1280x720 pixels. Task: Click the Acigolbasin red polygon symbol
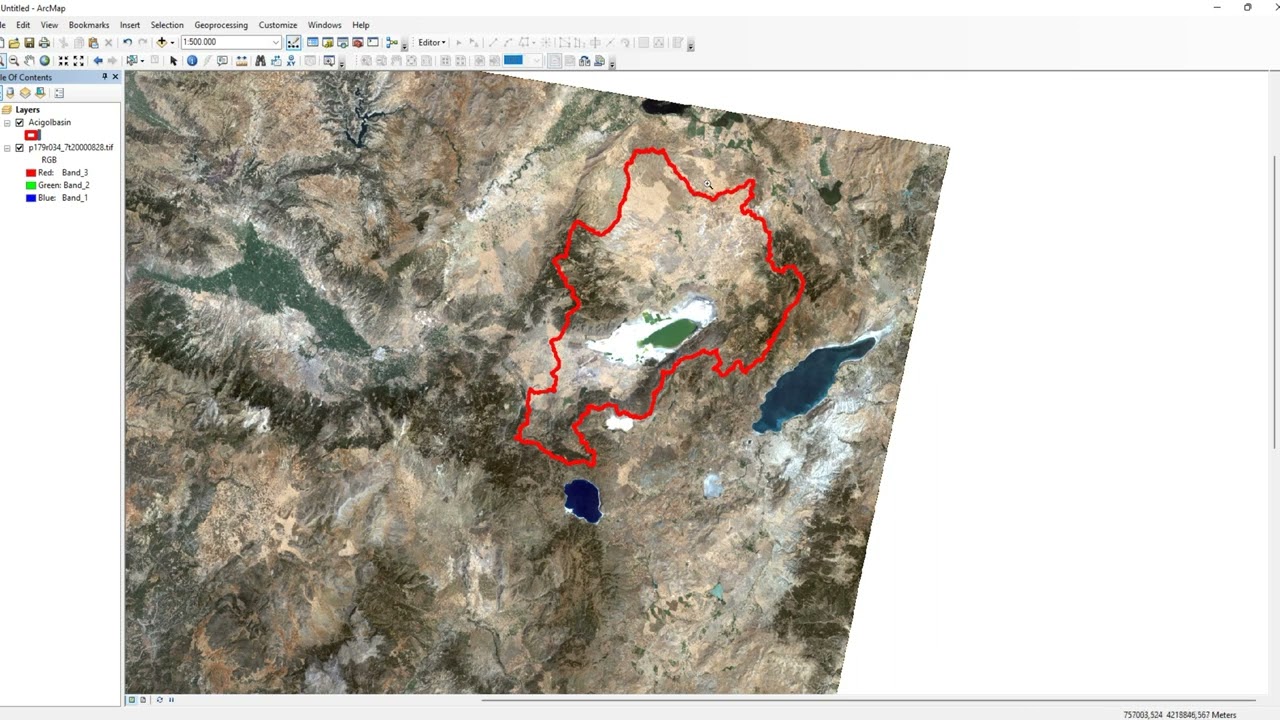click(x=32, y=135)
